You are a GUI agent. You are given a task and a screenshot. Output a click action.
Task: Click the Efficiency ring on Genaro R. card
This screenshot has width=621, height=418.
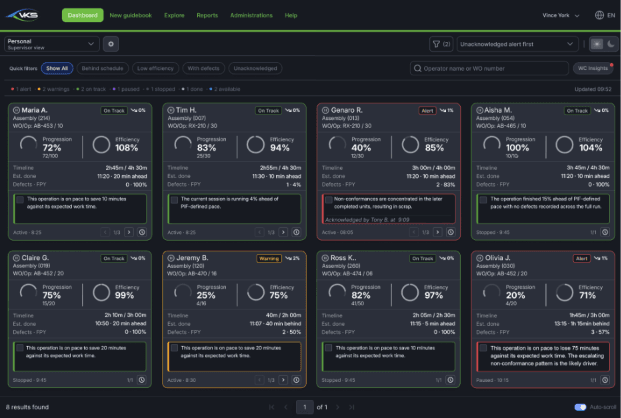410,145
